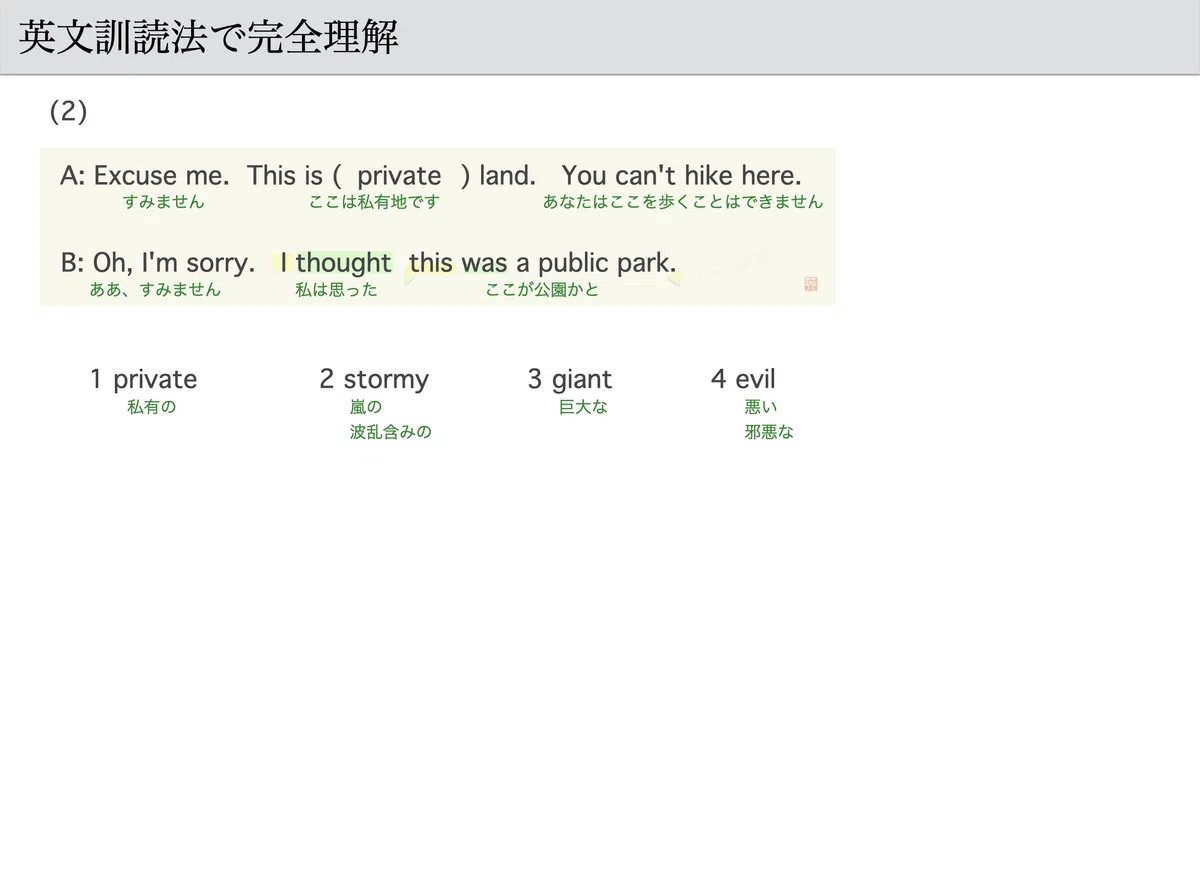The width and height of the screenshot is (1200, 880).
Task: Click the title 英文訓読法で完全理解
Action: pos(209,37)
